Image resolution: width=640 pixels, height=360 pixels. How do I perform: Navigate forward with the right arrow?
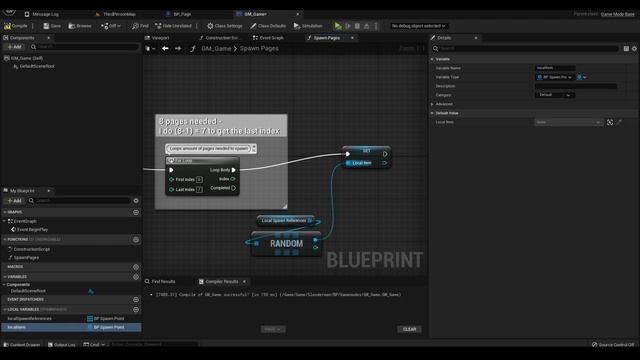point(178,49)
